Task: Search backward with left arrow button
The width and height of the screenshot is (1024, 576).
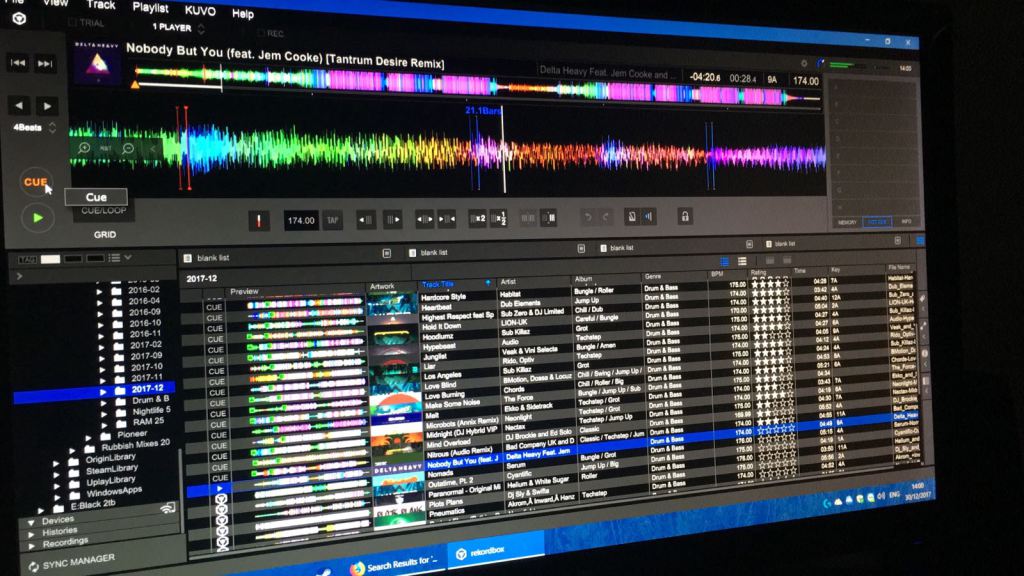Action: [x=19, y=104]
